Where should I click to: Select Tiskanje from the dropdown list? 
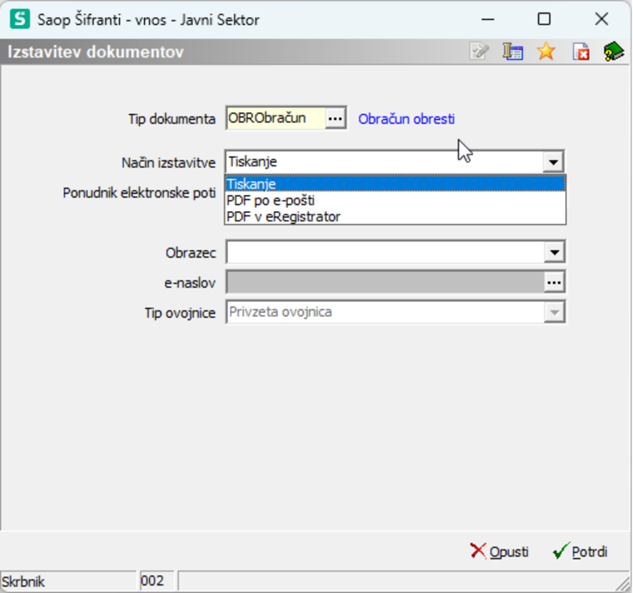tap(395, 184)
